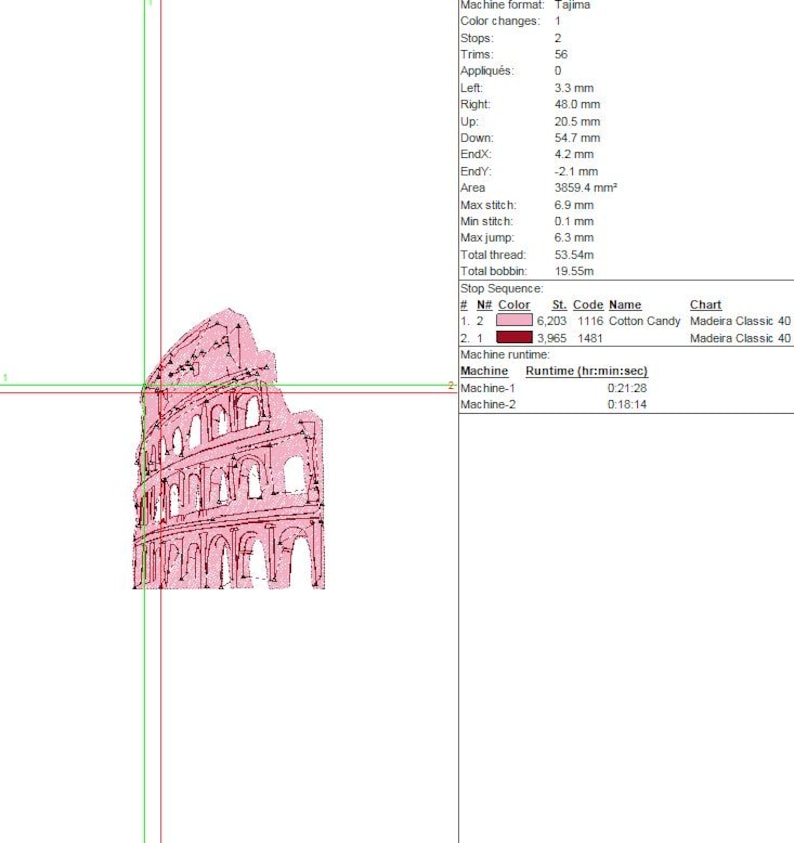Click runtime value 0:21:28
Screen dimensions: 794x843
(627, 388)
